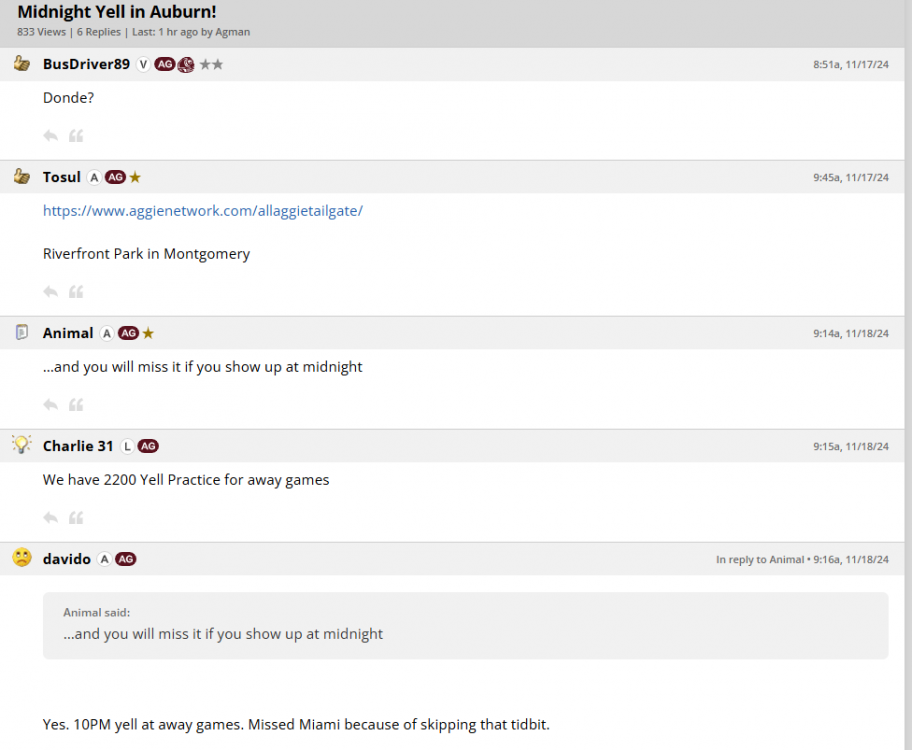
Task: Open the aggienetwork.com allaggietailgate link
Action: pyautogui.click(x=202, y=211)
